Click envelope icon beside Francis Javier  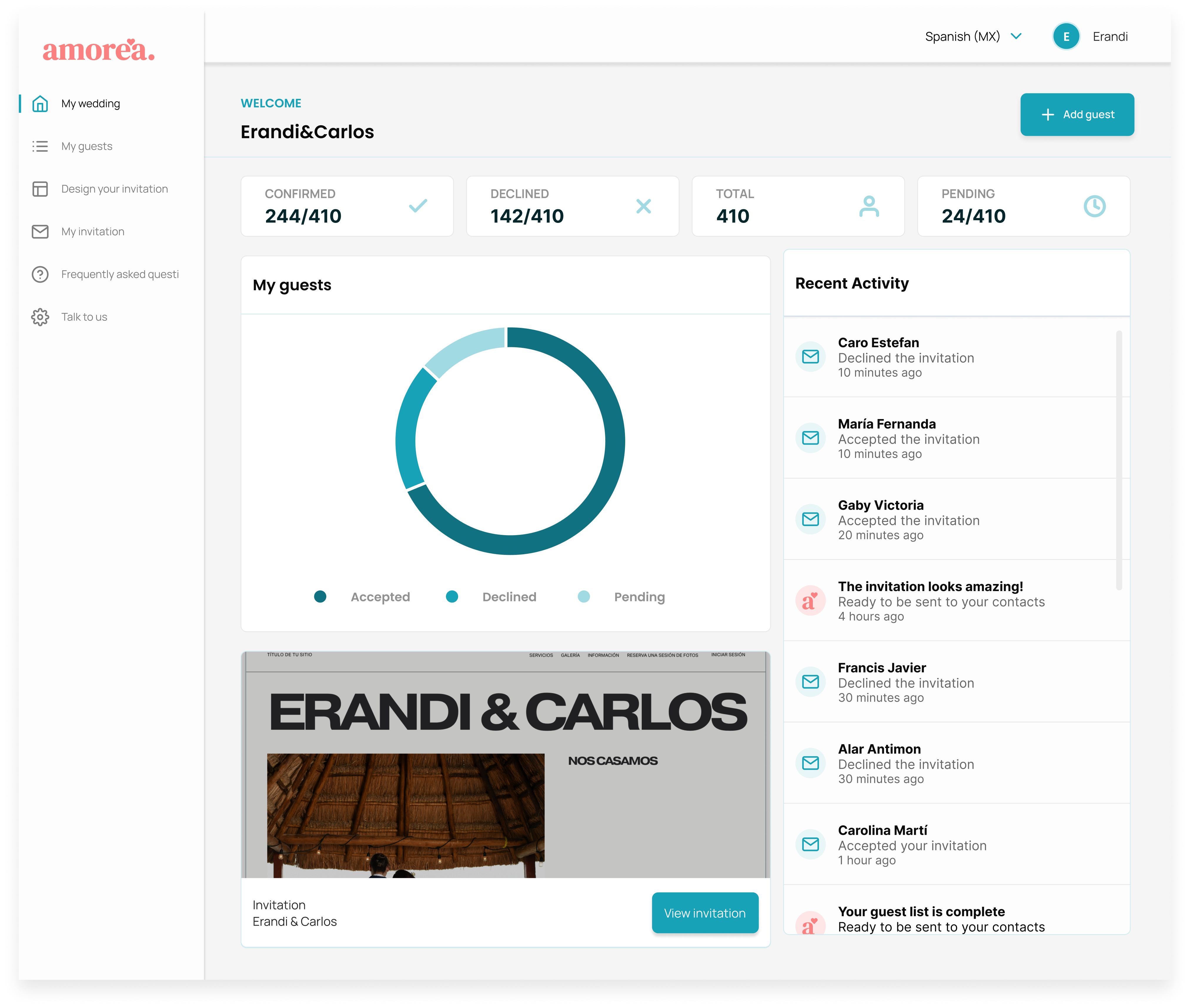coord(811,682)
